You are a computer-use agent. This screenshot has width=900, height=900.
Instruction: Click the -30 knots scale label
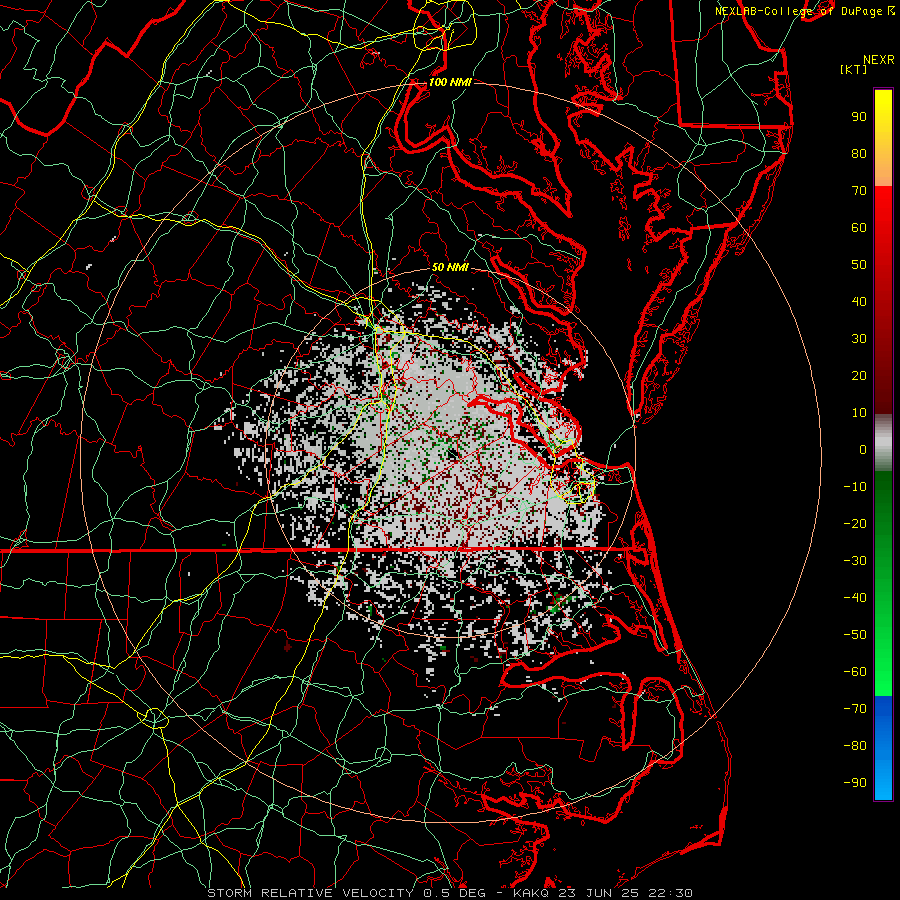tap(855, 561)
